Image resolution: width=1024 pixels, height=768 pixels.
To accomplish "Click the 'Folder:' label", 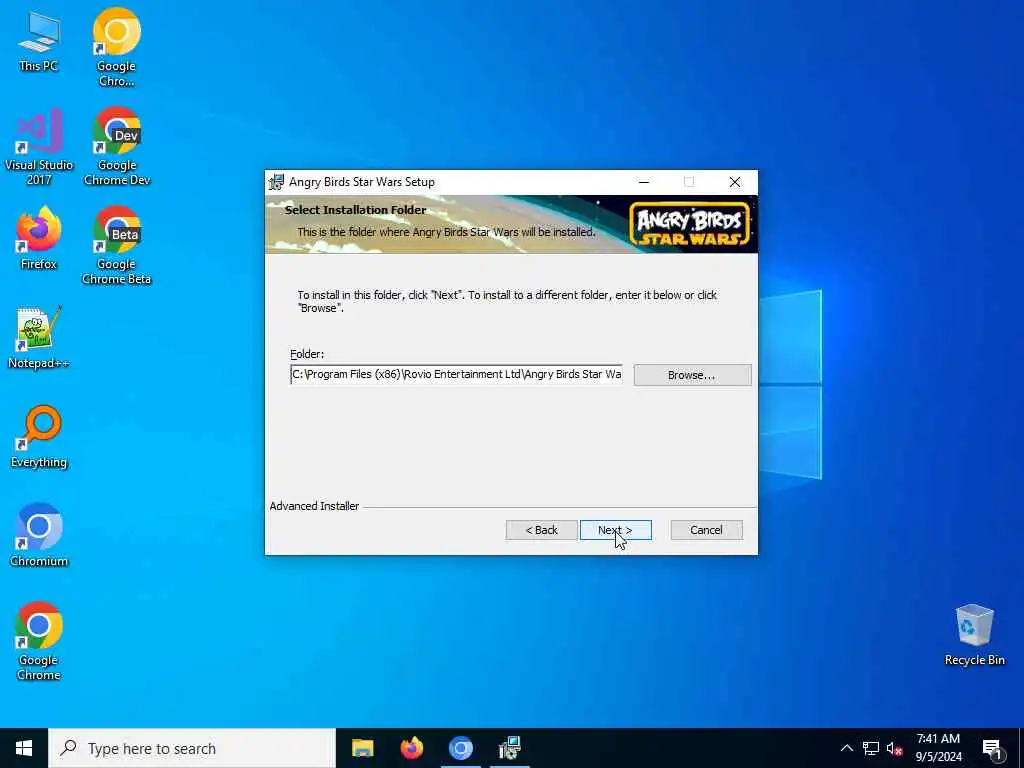I will point(307,354).
